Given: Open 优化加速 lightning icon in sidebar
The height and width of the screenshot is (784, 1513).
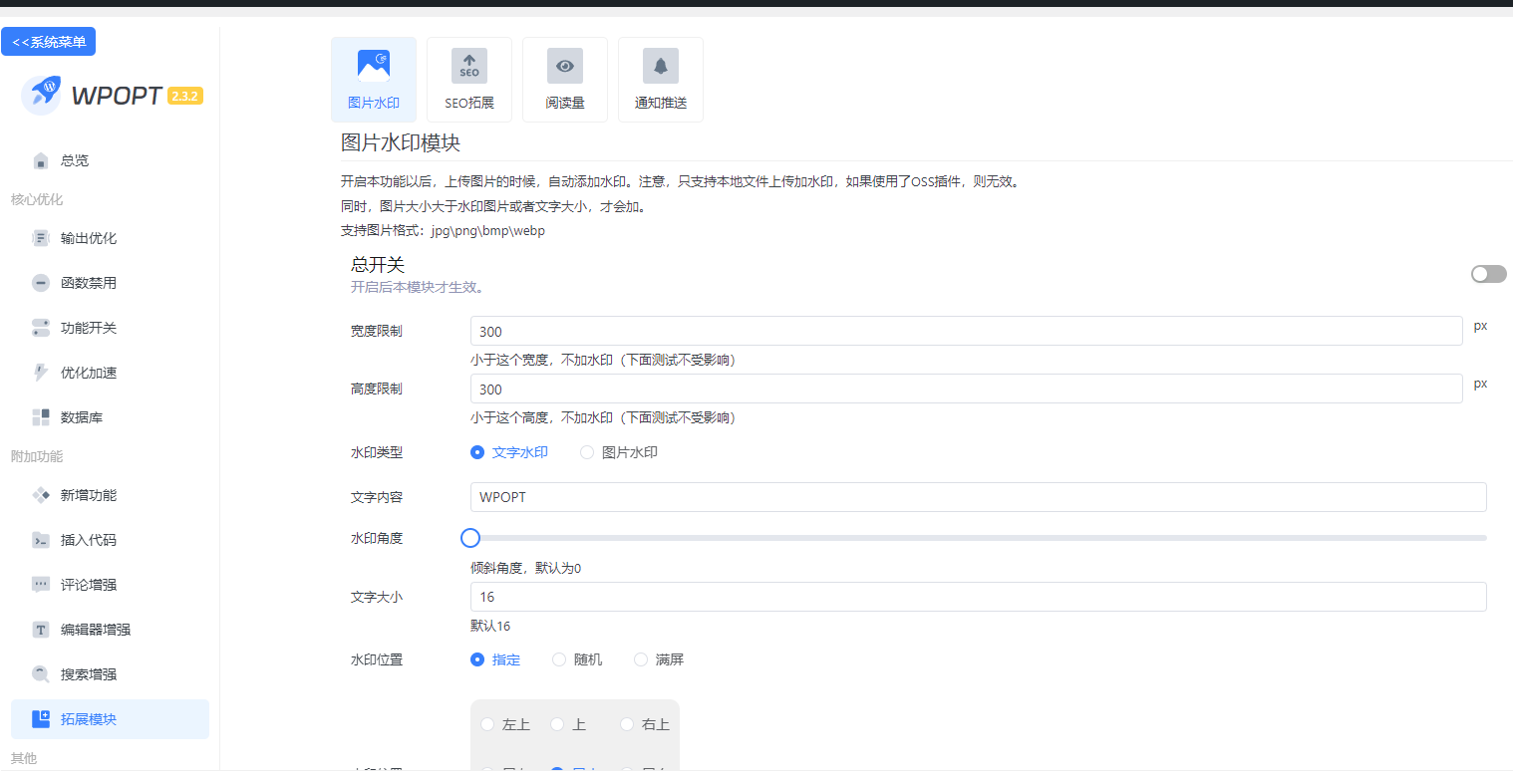Looking at the screenshot, I should 41,373.
